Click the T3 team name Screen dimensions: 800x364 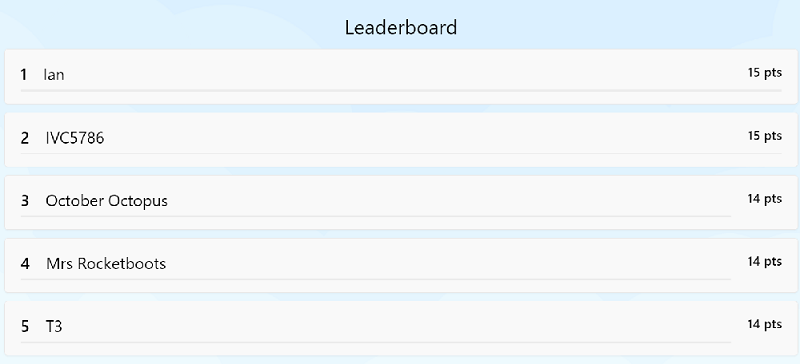(54, 326)
